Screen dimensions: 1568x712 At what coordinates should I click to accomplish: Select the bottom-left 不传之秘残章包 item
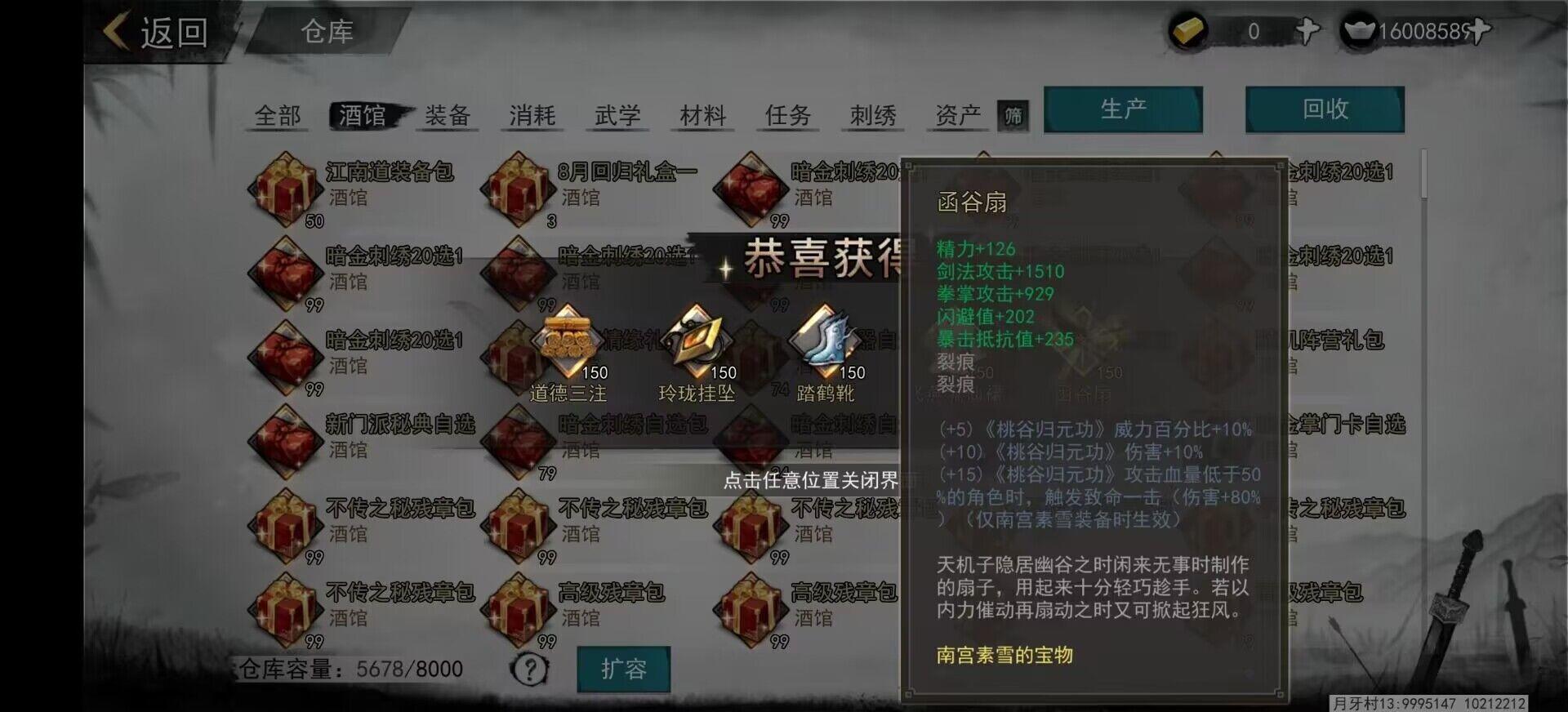pyautogui.click(x=361, y=610)
